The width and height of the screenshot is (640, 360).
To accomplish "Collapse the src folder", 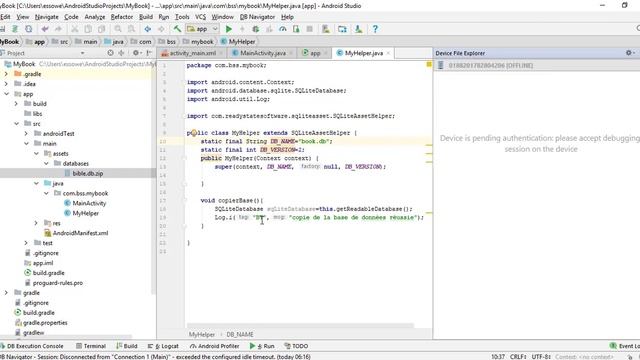I will tap(16, 124).
